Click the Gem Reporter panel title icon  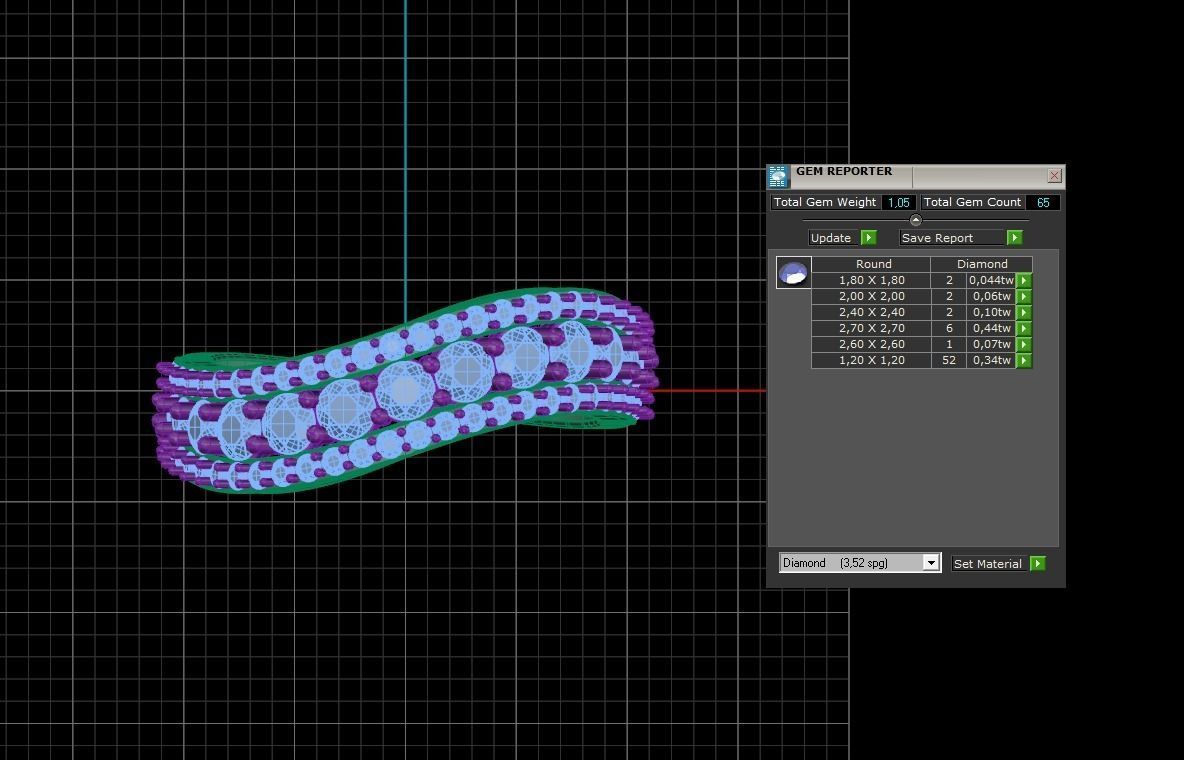point(778,176)
